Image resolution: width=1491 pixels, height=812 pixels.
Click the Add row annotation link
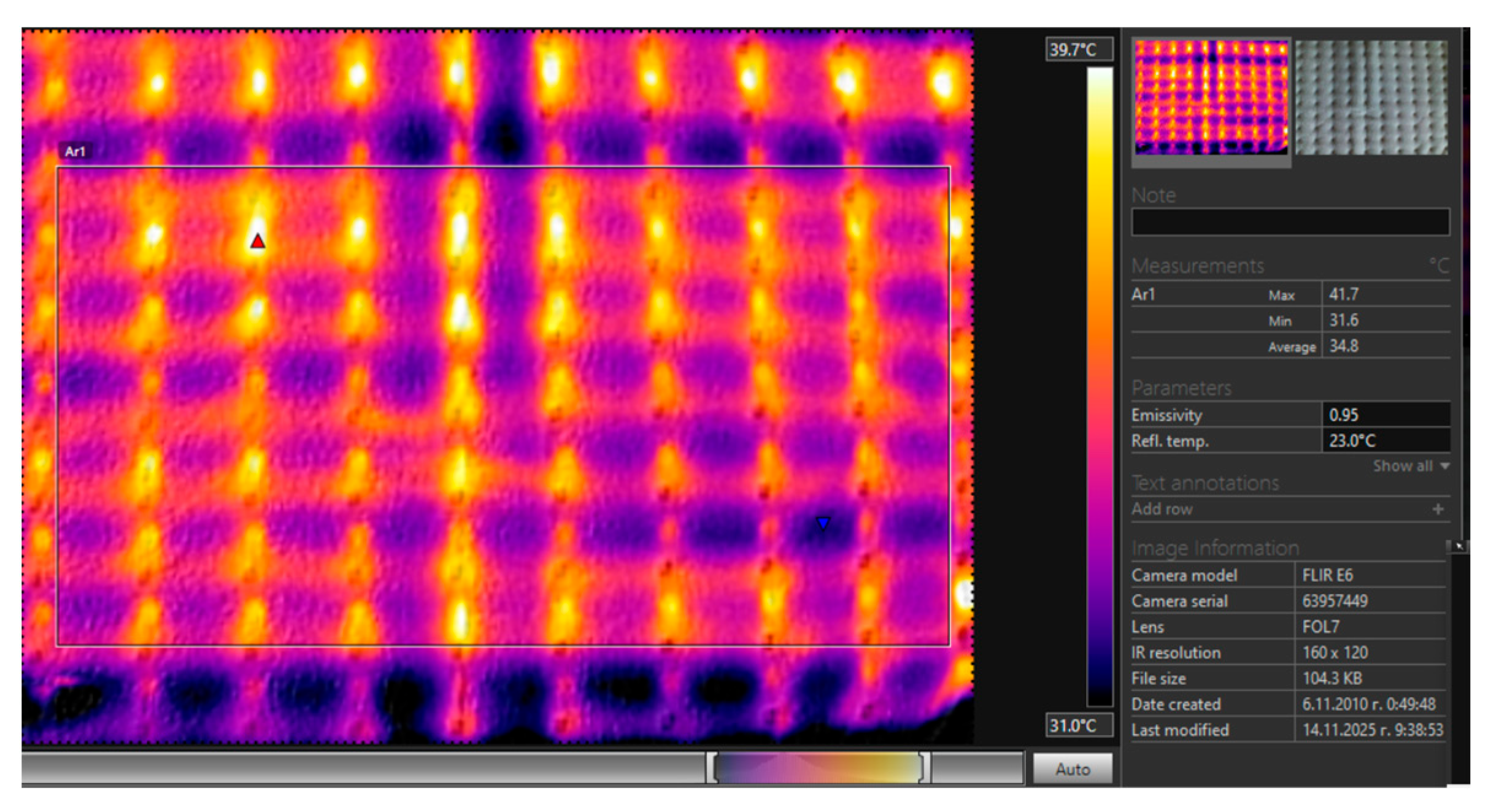[1162, 509]
